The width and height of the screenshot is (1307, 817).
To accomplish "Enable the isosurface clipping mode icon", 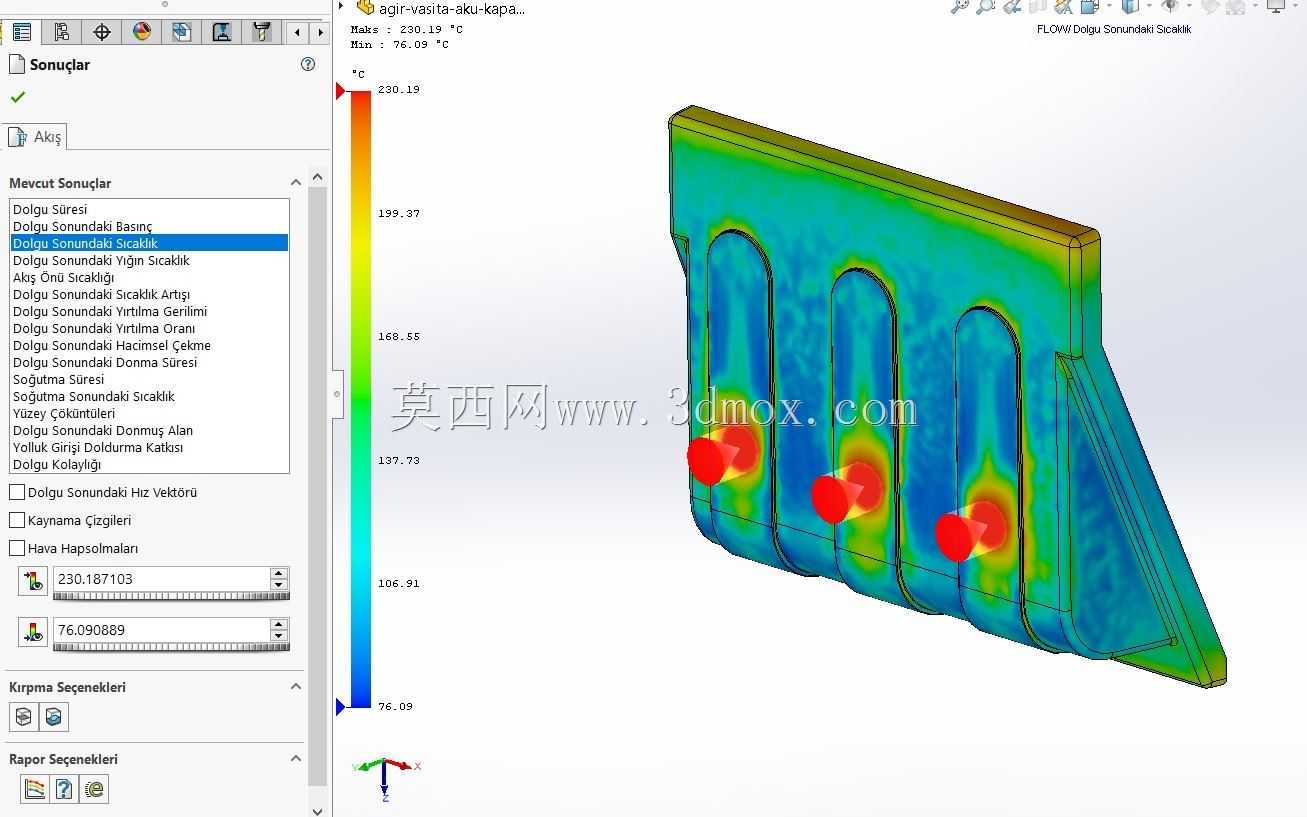I will point(54,717).
